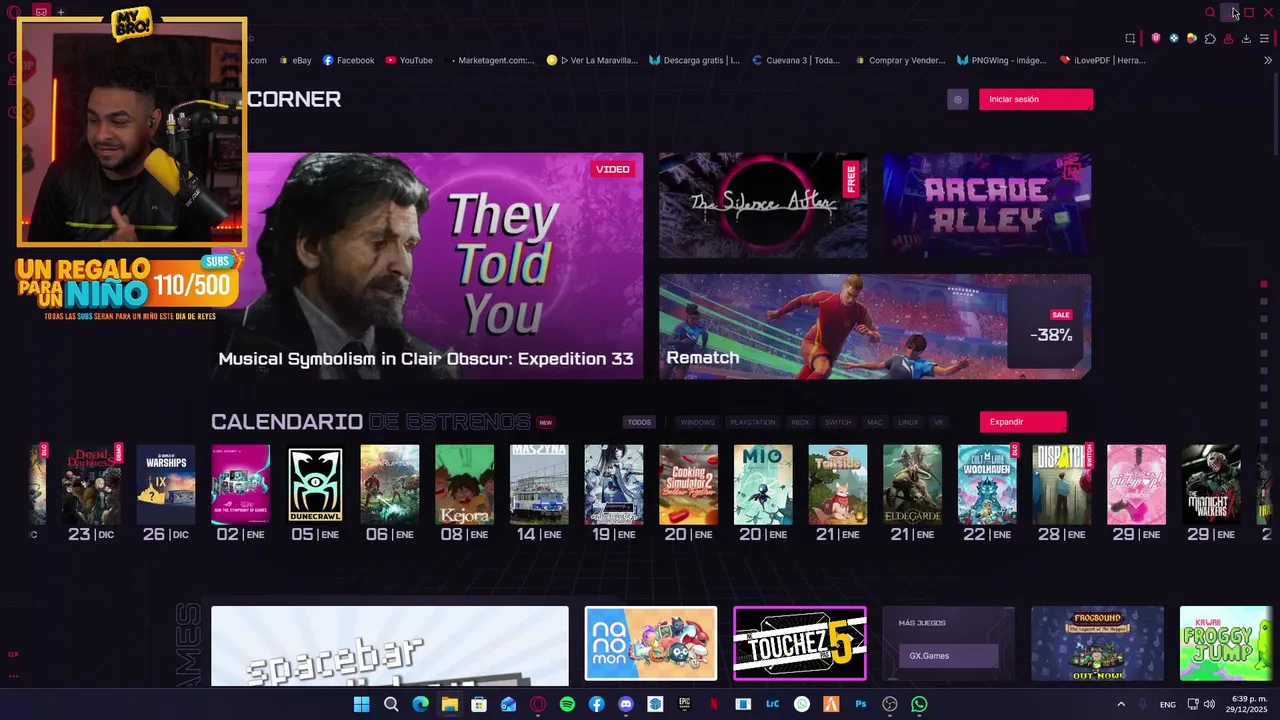The image size is (1280, 720).
Task: Open the snapshot capture tool icon
Action: [1130, 38]
